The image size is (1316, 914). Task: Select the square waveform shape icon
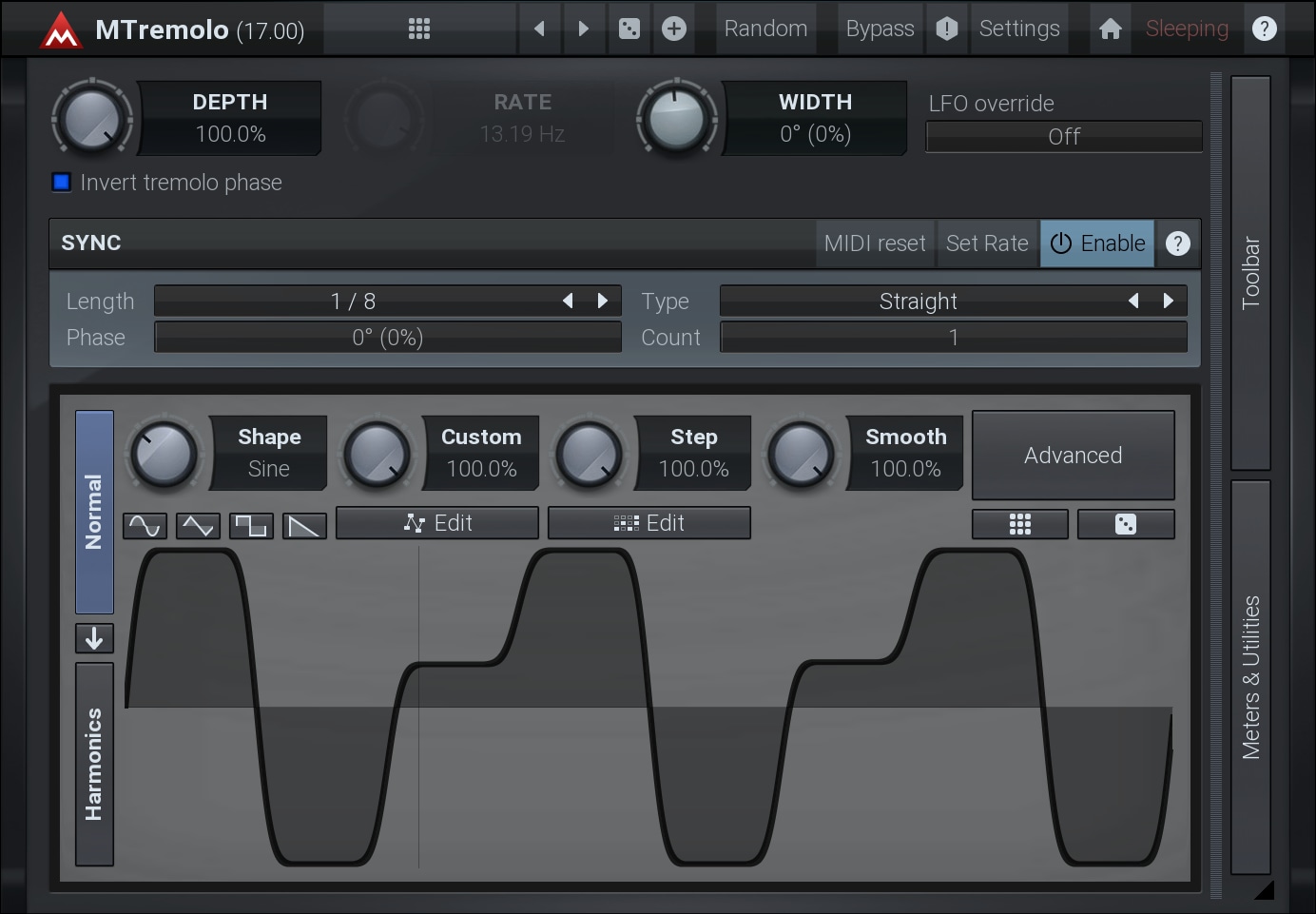click(x=251, y=526)
